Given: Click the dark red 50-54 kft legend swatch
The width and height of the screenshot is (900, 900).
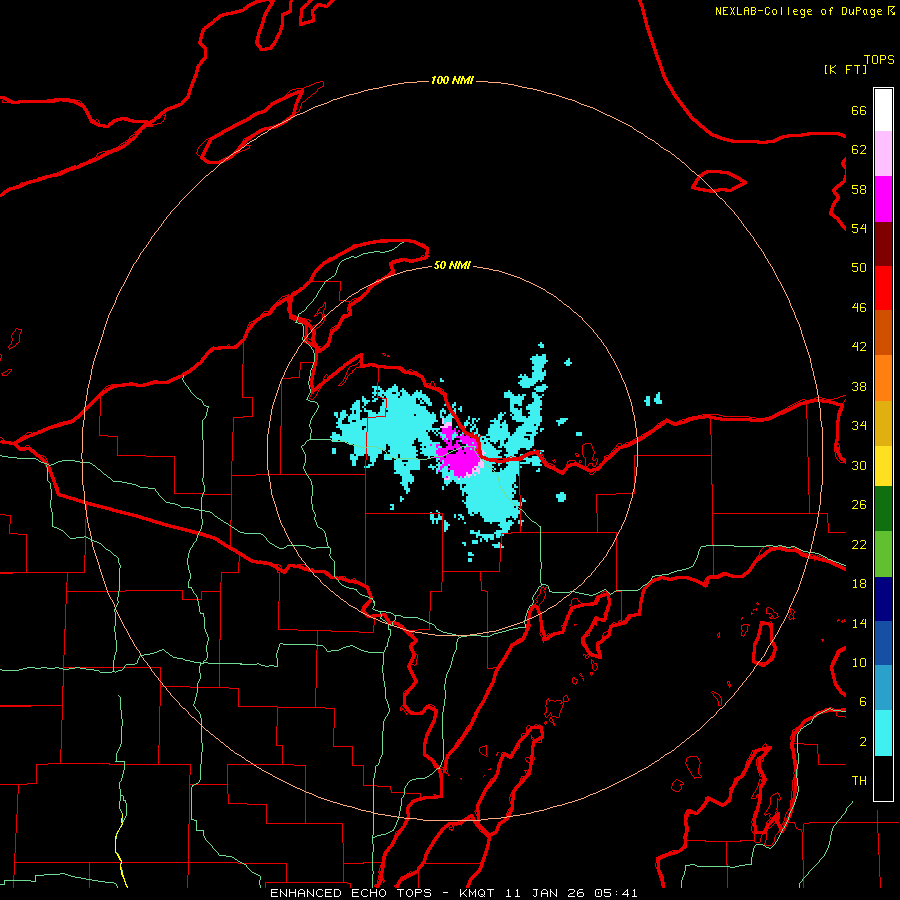Looking at the screenshot, I should pyautogui.click(x=883, y=244).
